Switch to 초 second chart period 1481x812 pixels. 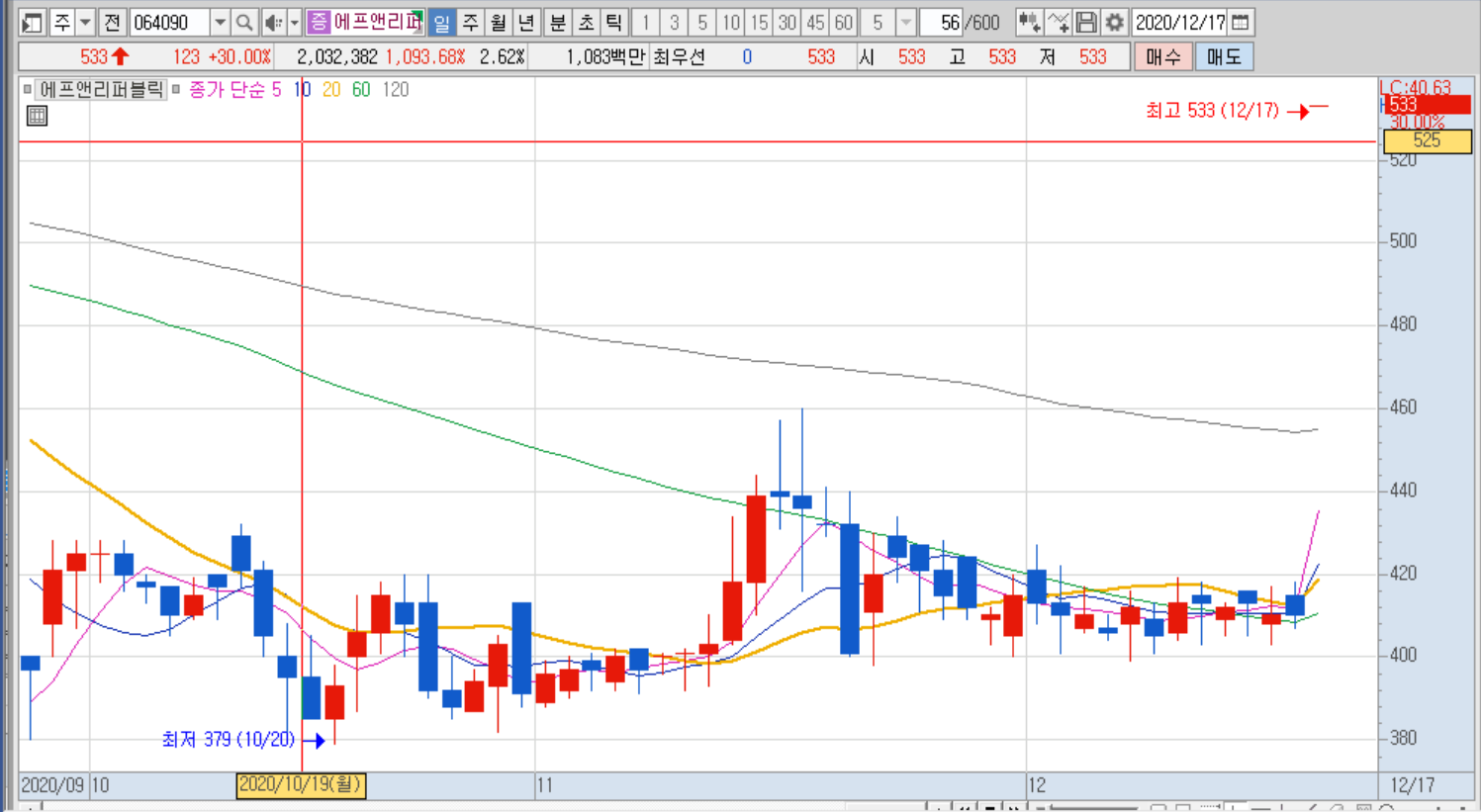(x=586, y=22)
